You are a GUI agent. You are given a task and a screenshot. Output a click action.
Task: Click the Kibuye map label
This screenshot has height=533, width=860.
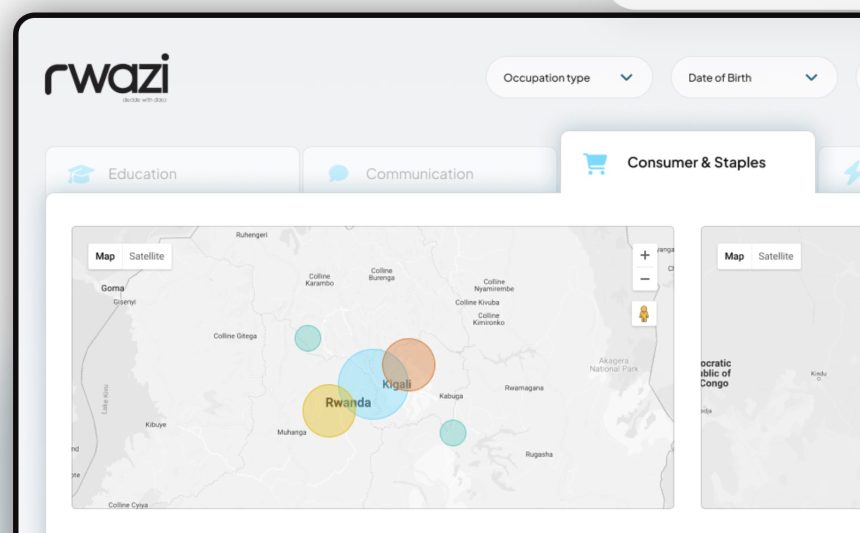coord(156,424)
